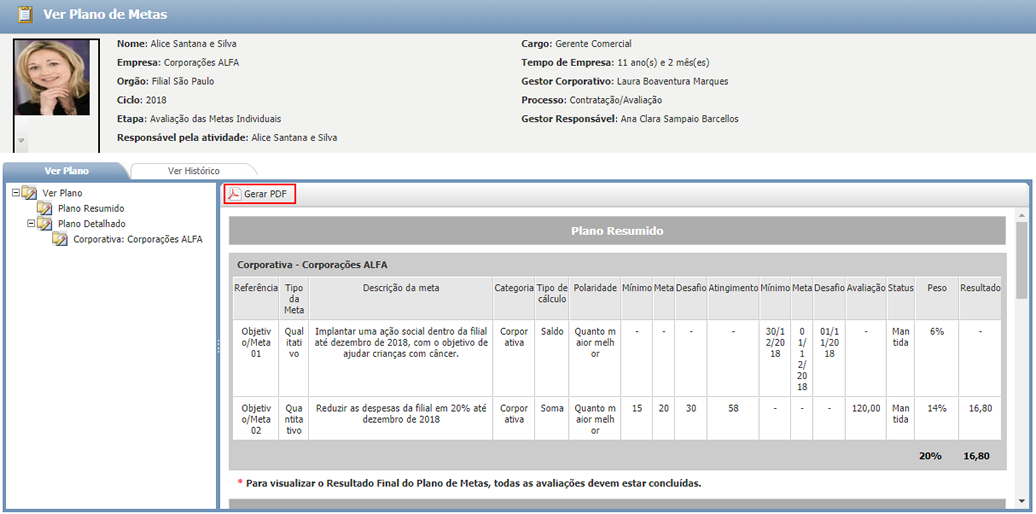Expand the arrow below the employee photo

21,141
